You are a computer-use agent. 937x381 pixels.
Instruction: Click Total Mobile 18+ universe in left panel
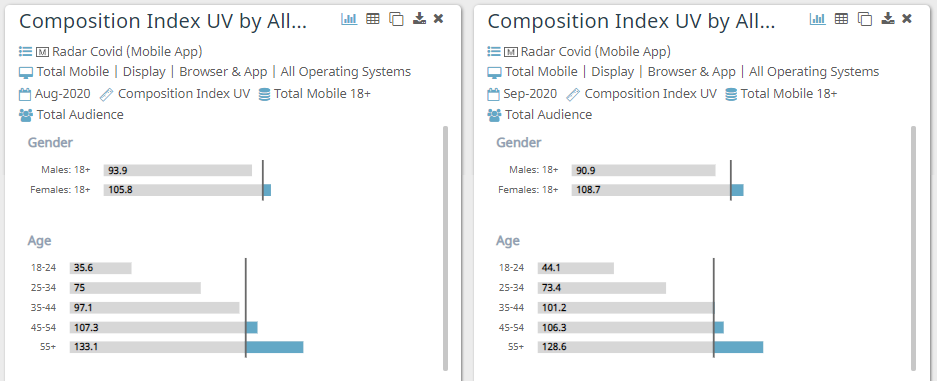pyautogui.click(x=314, y=94)
